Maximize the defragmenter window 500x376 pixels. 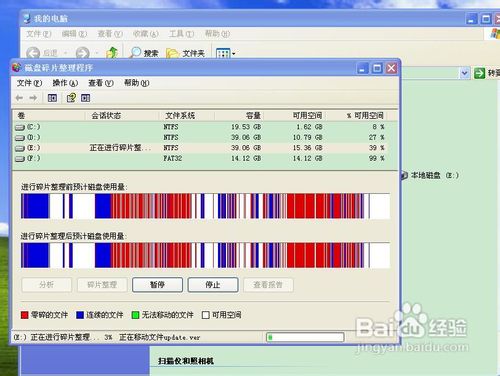pos(377,68)
